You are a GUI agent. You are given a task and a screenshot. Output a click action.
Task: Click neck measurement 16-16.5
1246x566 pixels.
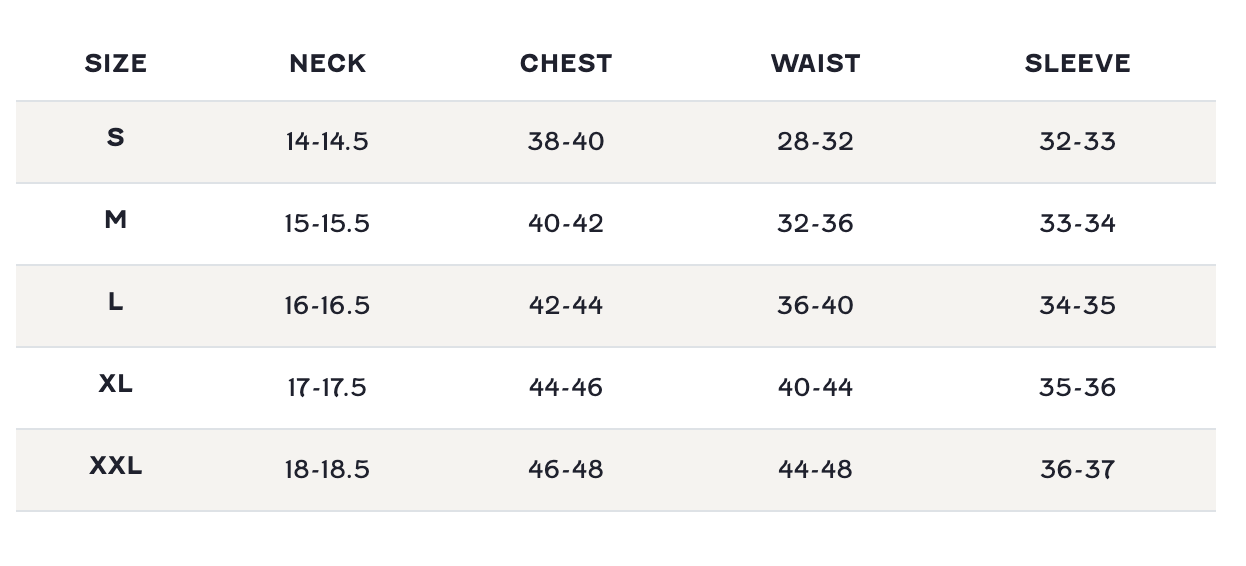click(327, 306)
